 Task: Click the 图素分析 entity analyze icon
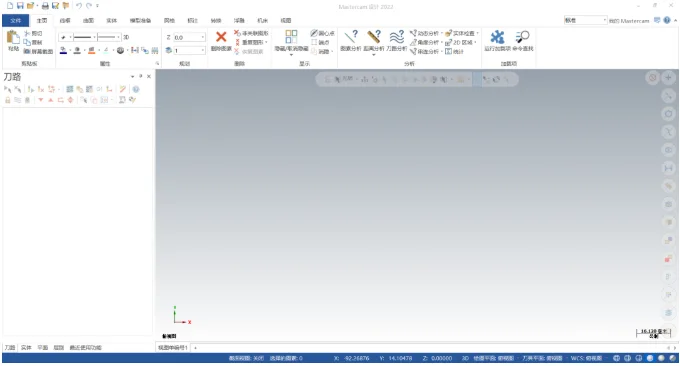351,37
